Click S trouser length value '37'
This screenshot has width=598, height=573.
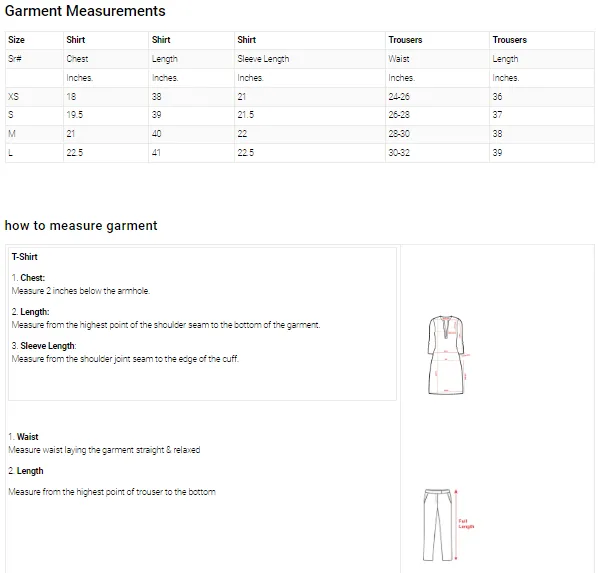tap(497, 114)
